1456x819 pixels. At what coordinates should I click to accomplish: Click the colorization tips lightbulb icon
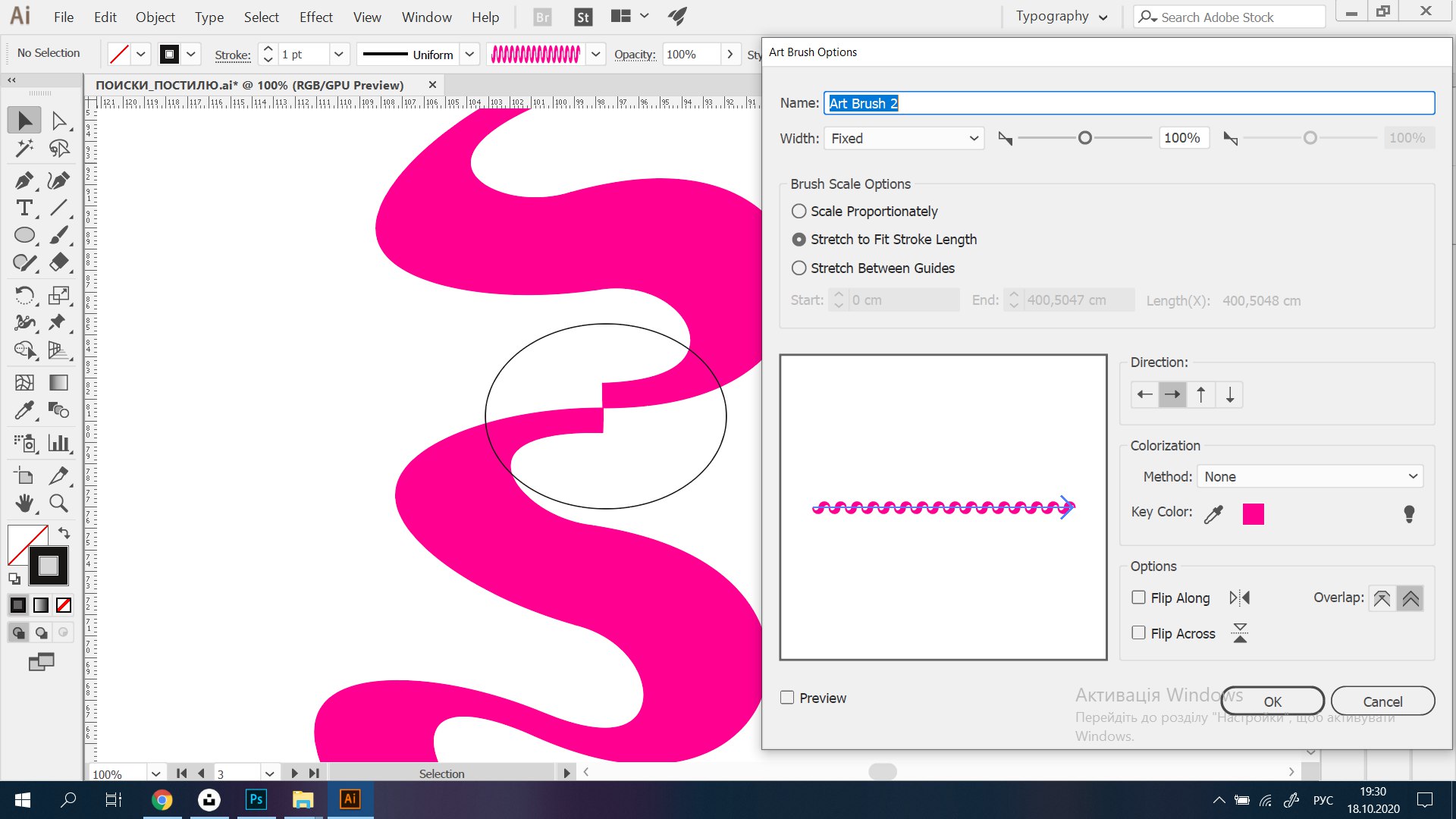coord(1409,514)
